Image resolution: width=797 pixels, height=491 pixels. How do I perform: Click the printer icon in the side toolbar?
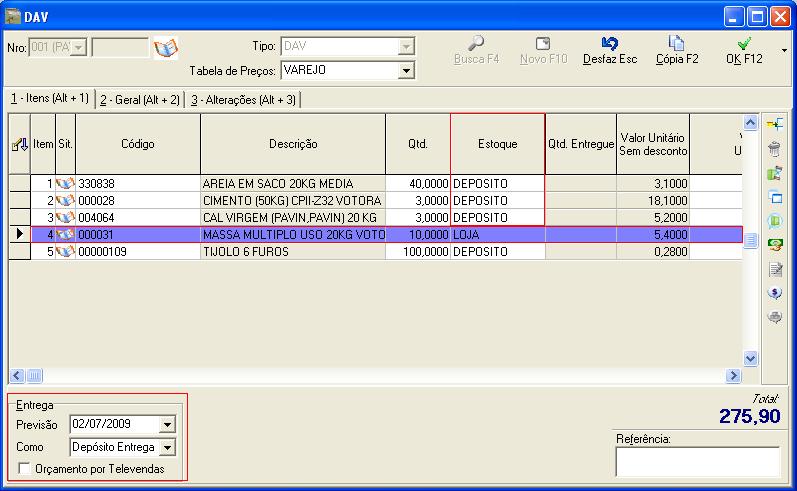click(x=774, y=317)
